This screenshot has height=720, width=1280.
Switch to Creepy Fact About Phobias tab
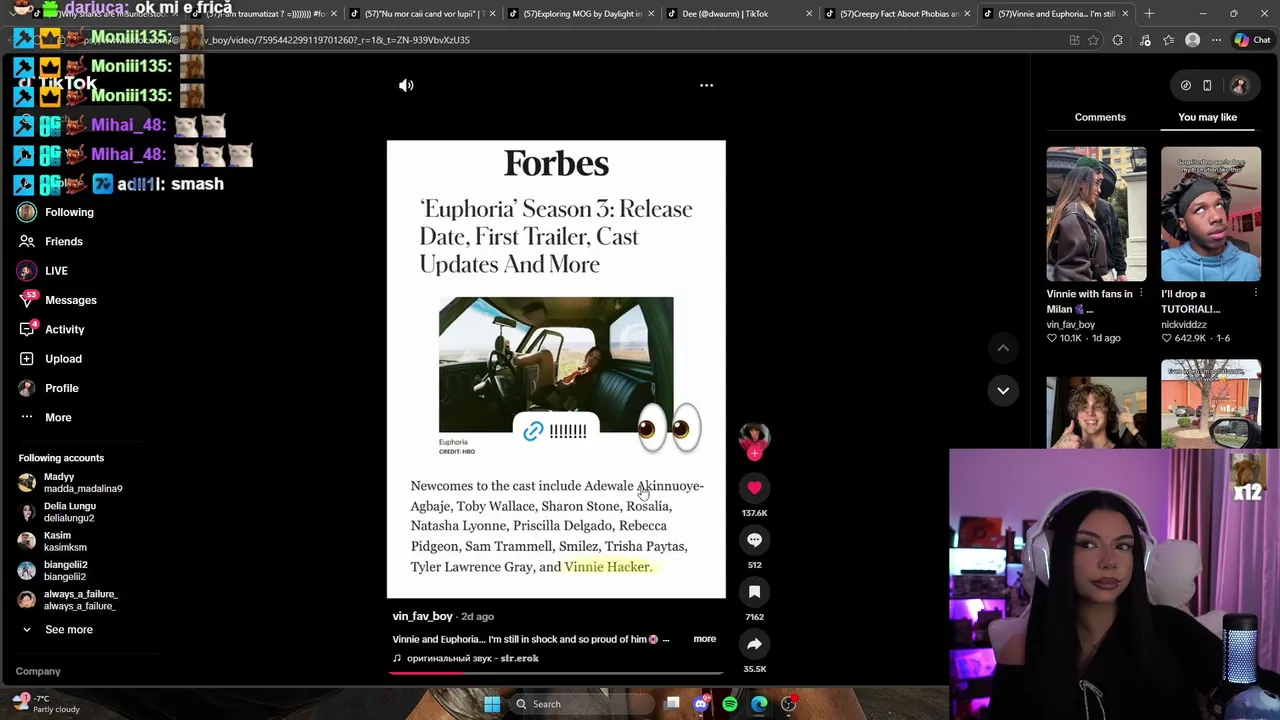click(x=898, y=14)
